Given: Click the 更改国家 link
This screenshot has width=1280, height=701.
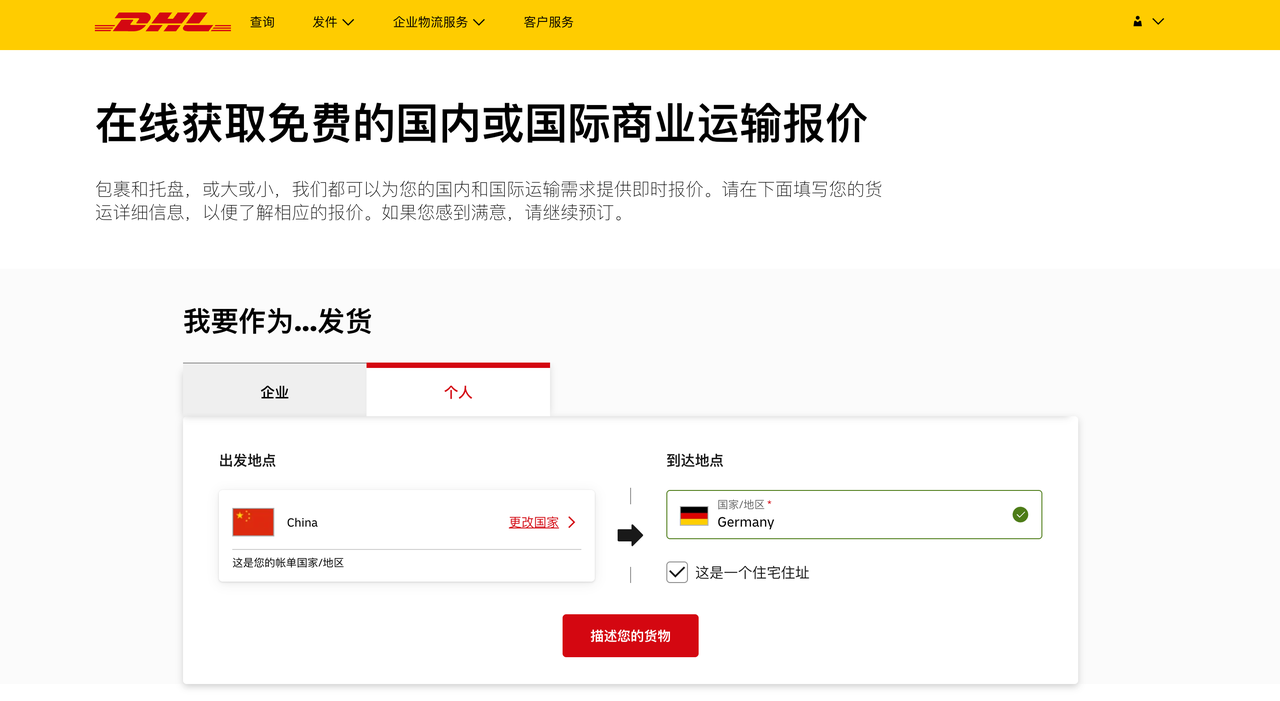Looking at the screenshot, I should tap(534, 522).
